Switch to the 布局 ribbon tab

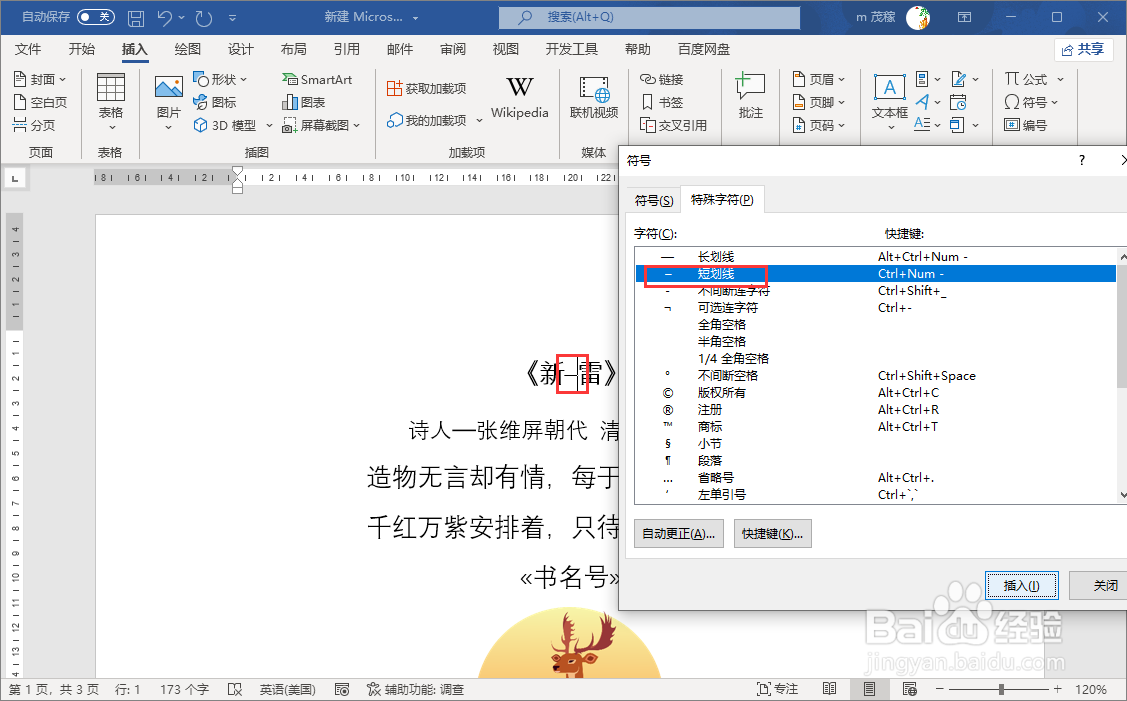point(293,49)
